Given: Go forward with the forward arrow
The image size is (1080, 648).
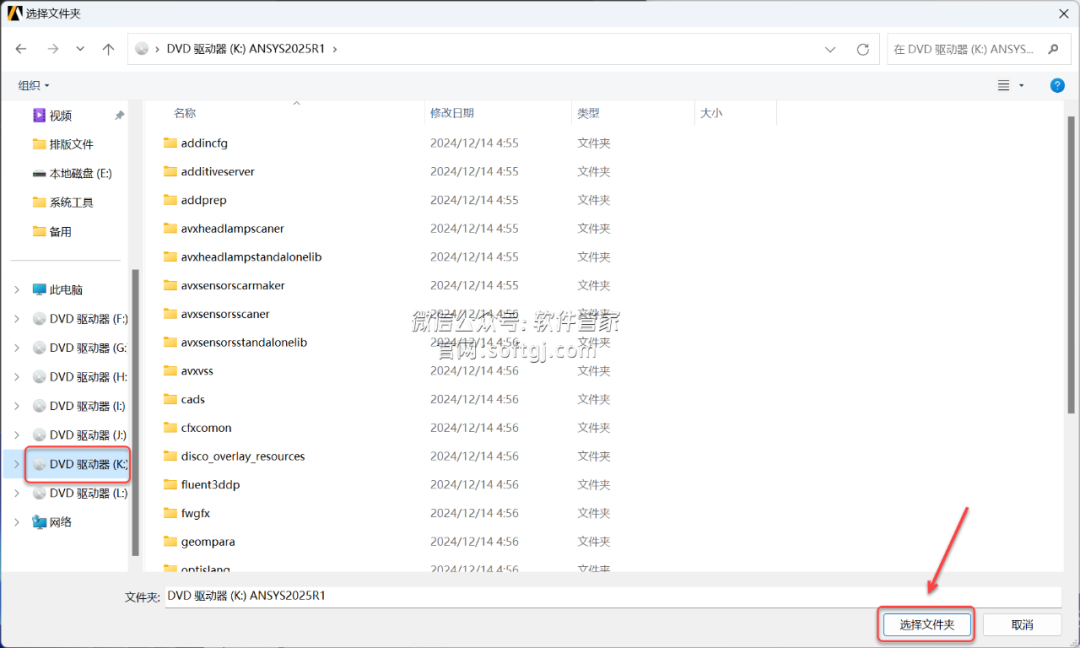Looking at the screenshot, I should point(53,49).
